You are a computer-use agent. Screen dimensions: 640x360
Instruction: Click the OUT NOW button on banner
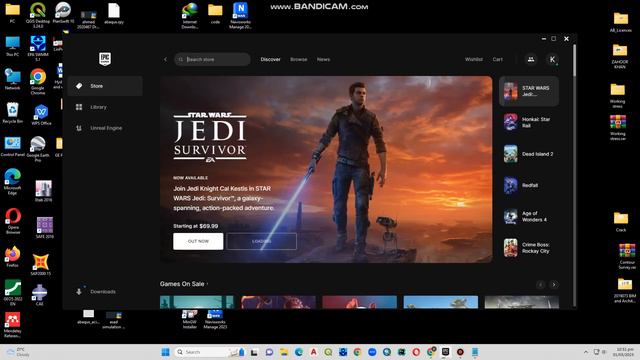(x=198, y=241)
